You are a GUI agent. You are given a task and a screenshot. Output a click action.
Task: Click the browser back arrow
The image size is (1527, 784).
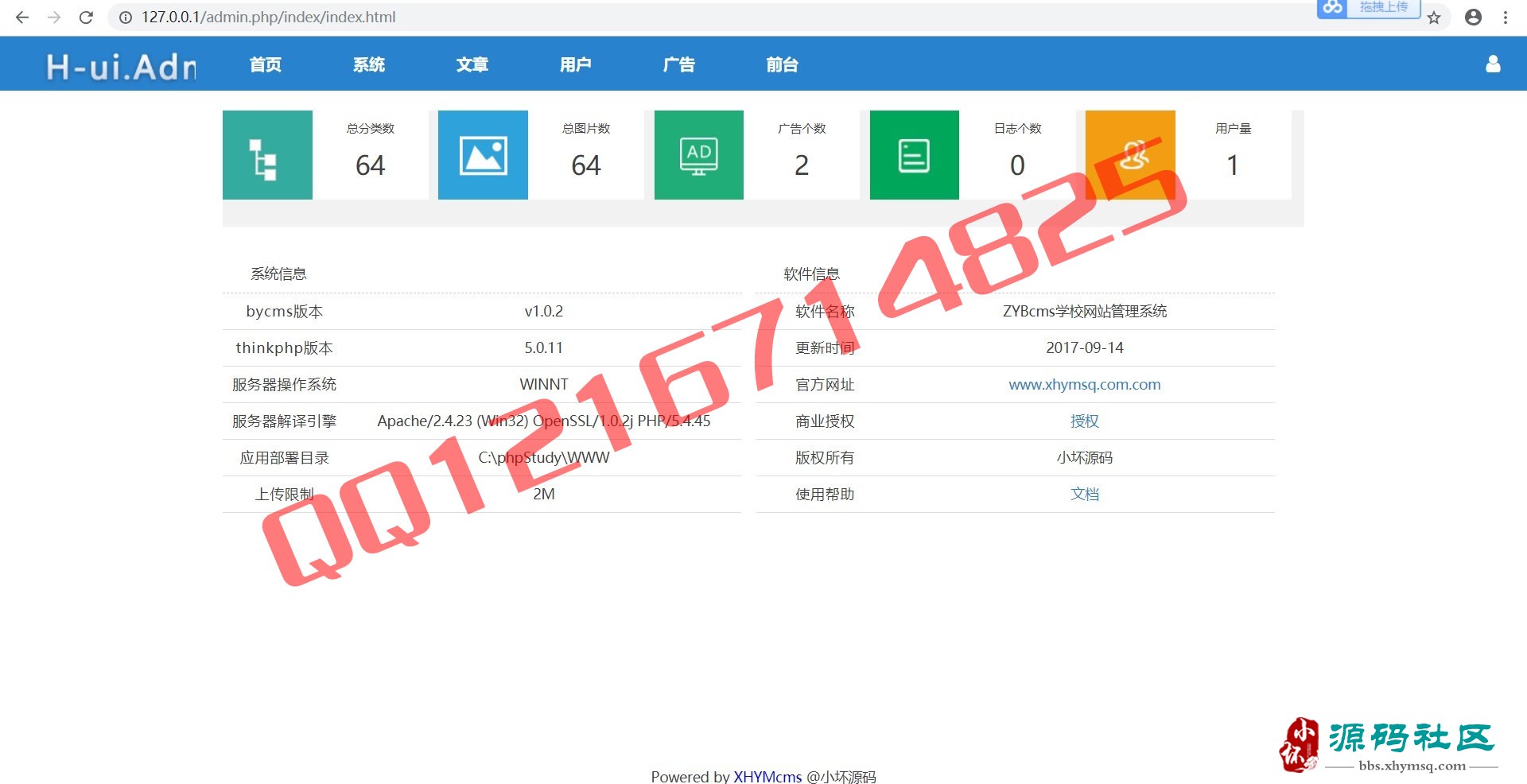(22, 17)
